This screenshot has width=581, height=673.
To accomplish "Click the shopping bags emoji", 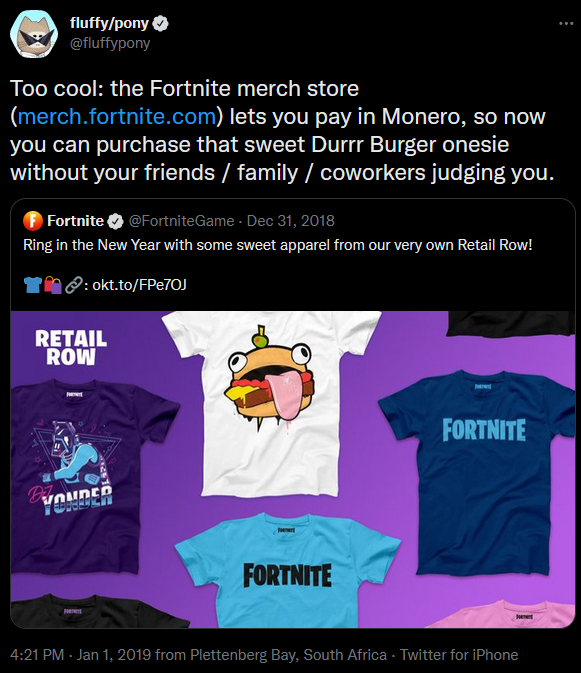I will [x=53, y=285].
